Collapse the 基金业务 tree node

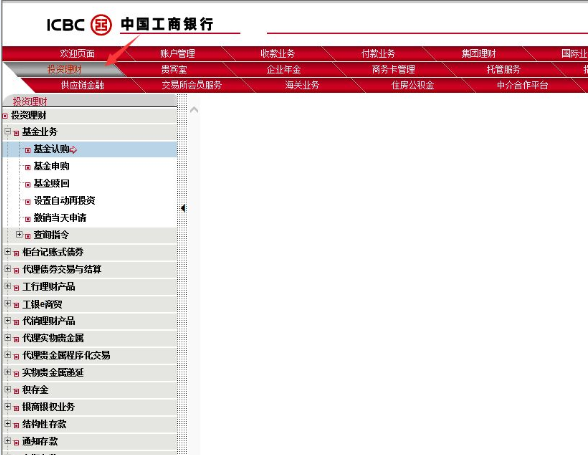[x=8, y=131]
